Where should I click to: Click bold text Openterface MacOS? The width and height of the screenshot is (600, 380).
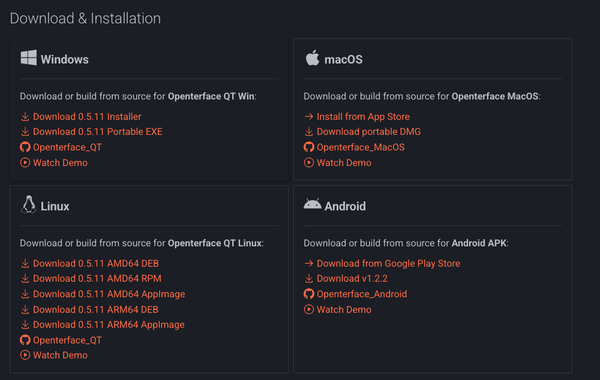[x=495, y=96]
